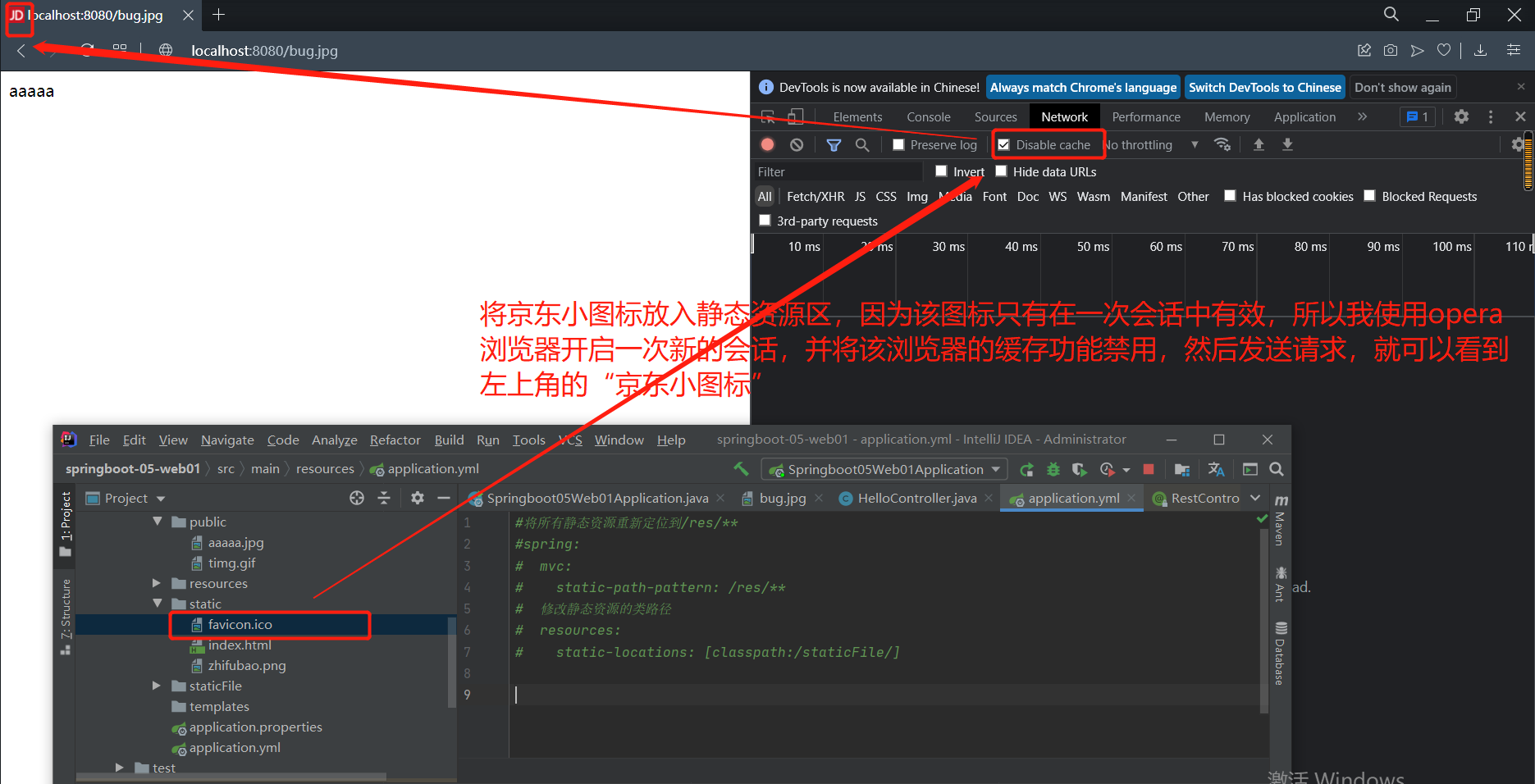Click browser snapshot camera icon
Image resolution: width=1535 pixels, height=784 pixels.
tap(1391, 50)
